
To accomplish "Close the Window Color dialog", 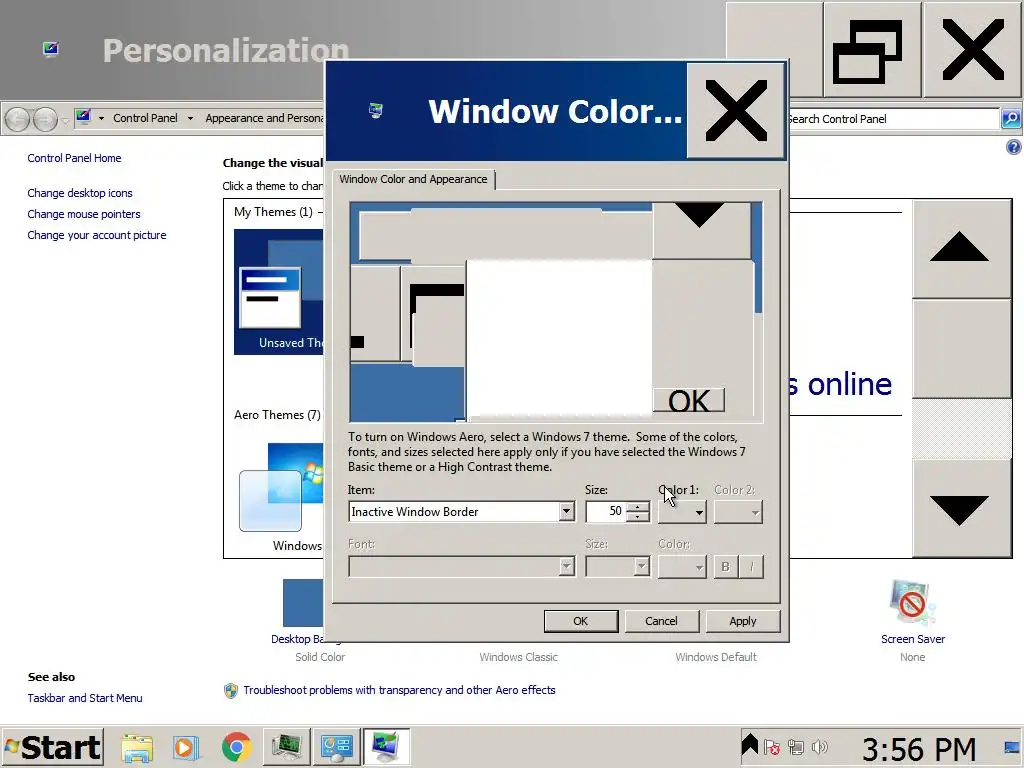I will tap(735, 110).
